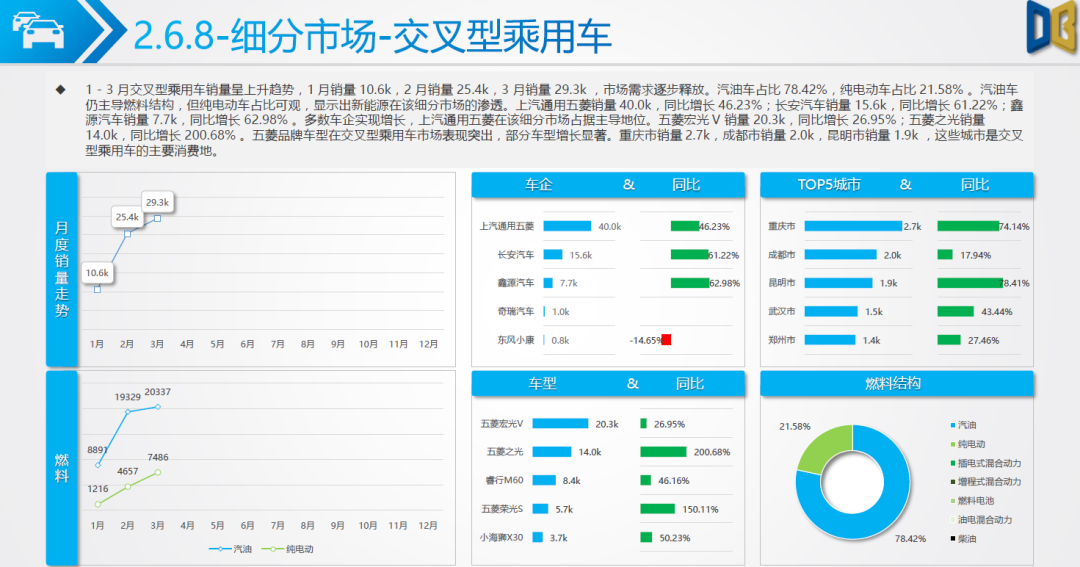This screenshot has height=567, width=1080.
Task: Click the 200.68% growth bar for 五菱之光
Action: click(663, 452)
